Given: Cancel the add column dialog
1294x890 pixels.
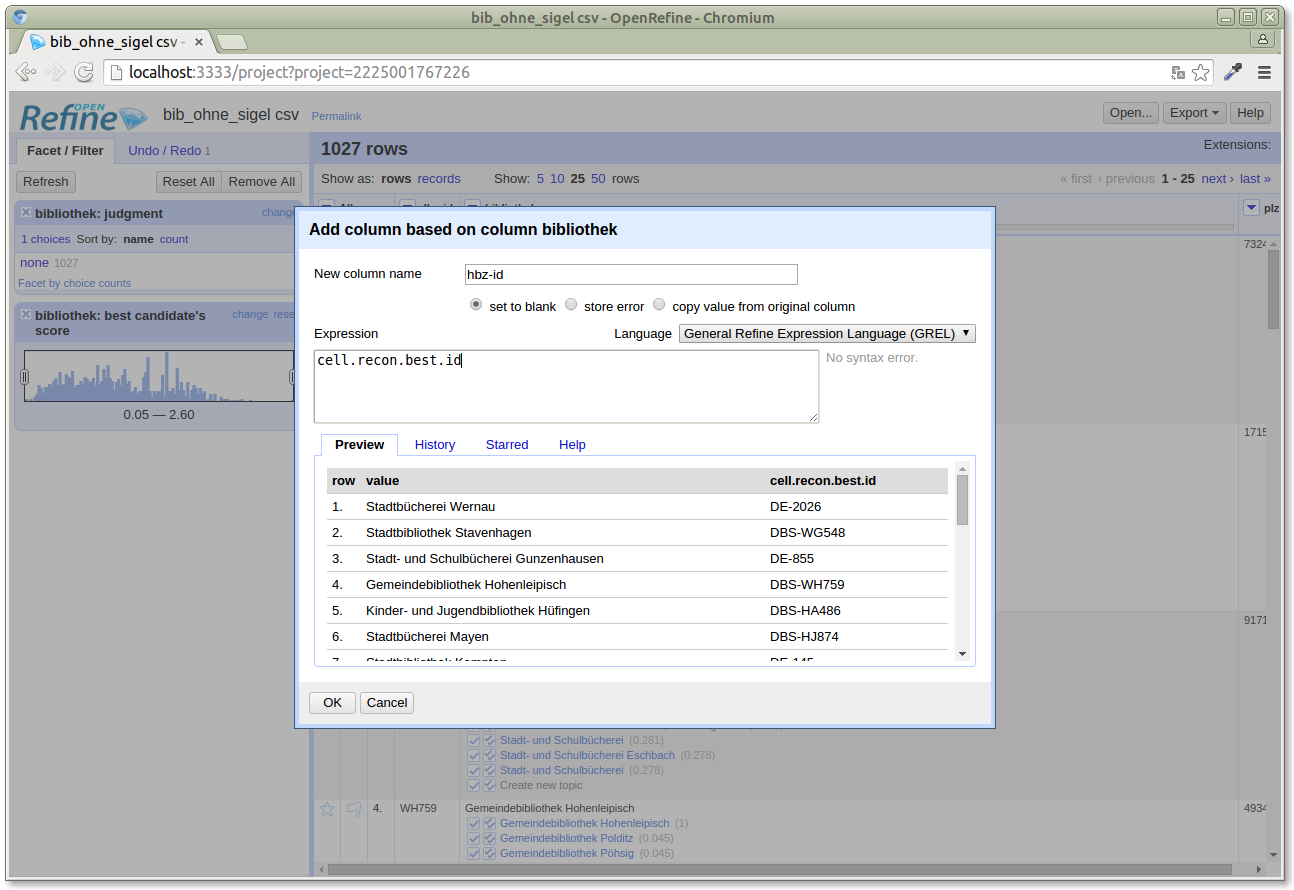Looking at the screenshot, I should [x=387, y=703].
